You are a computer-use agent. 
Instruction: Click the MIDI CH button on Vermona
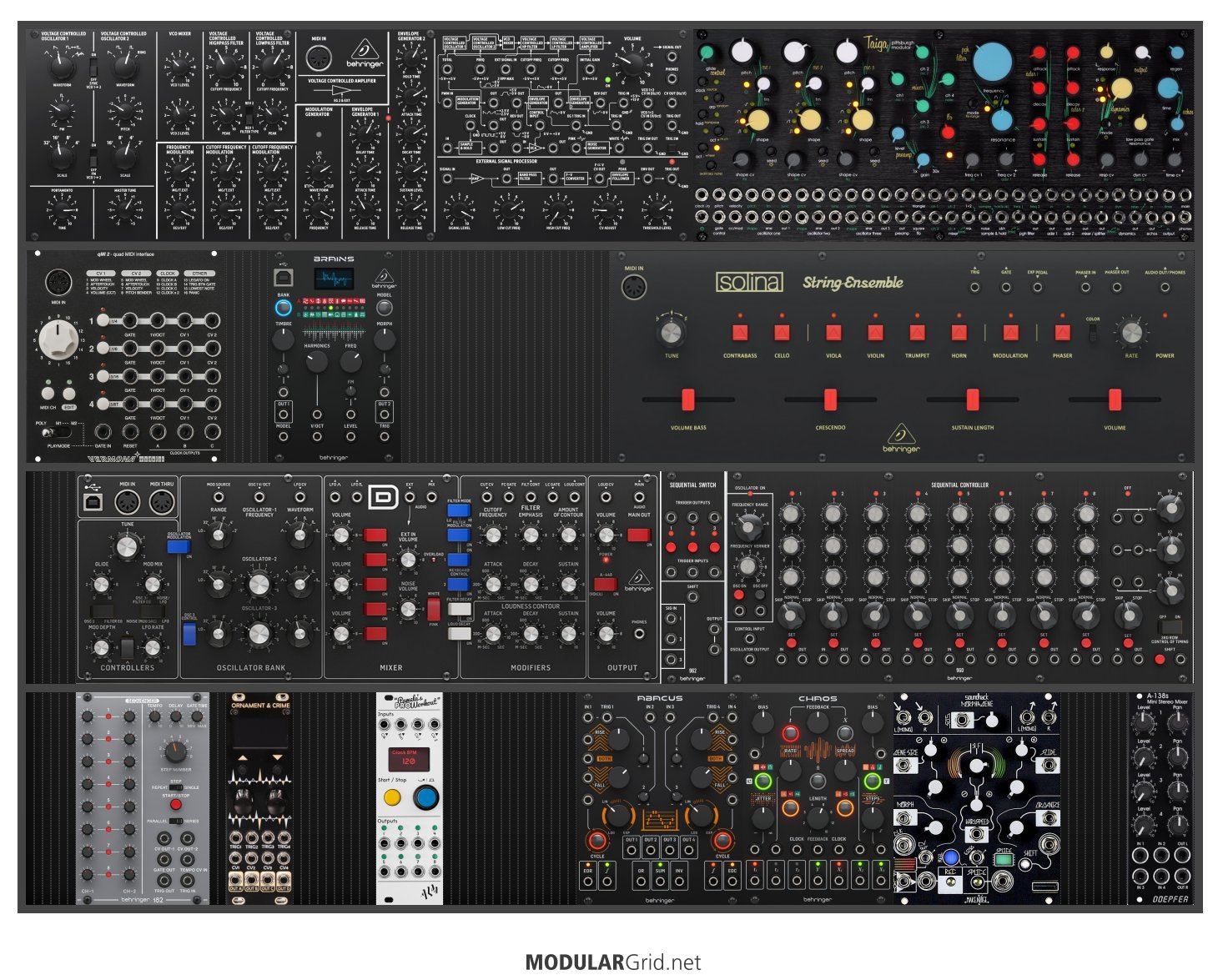(x=48, y=392)
